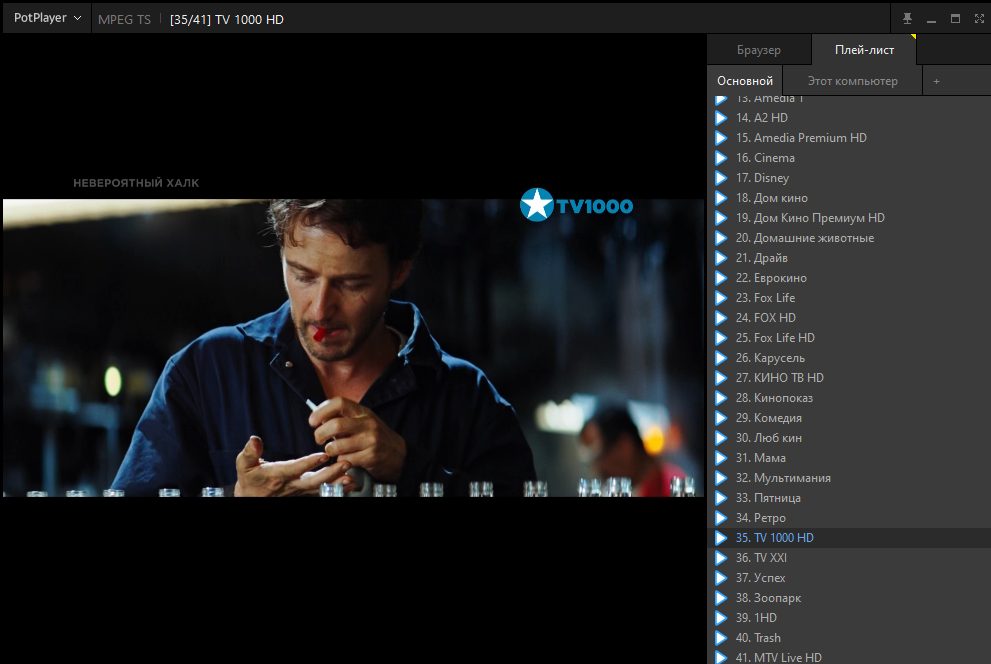Open the Этот компьютер tab

click(852, 81)
